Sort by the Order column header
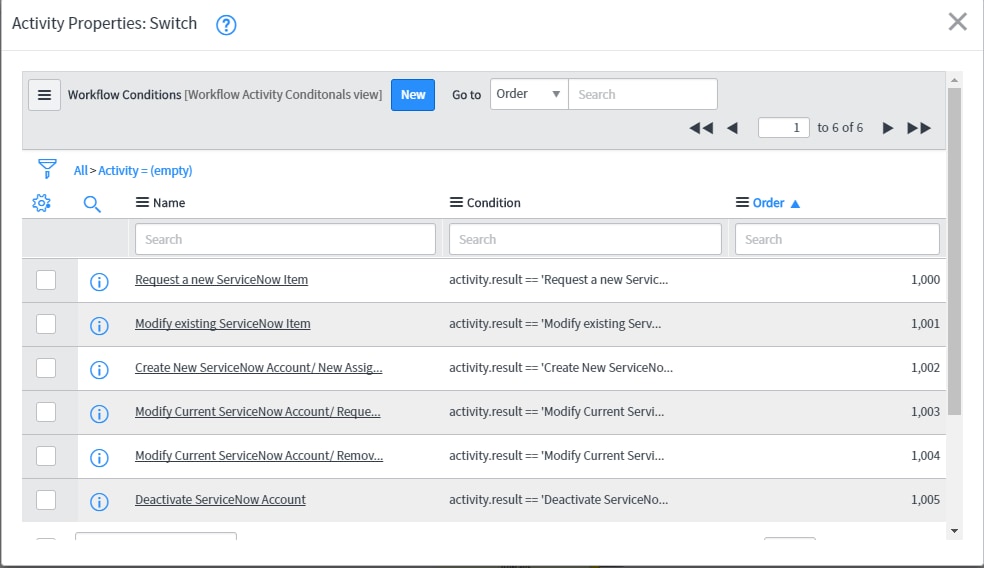 [x=768, y=203]
